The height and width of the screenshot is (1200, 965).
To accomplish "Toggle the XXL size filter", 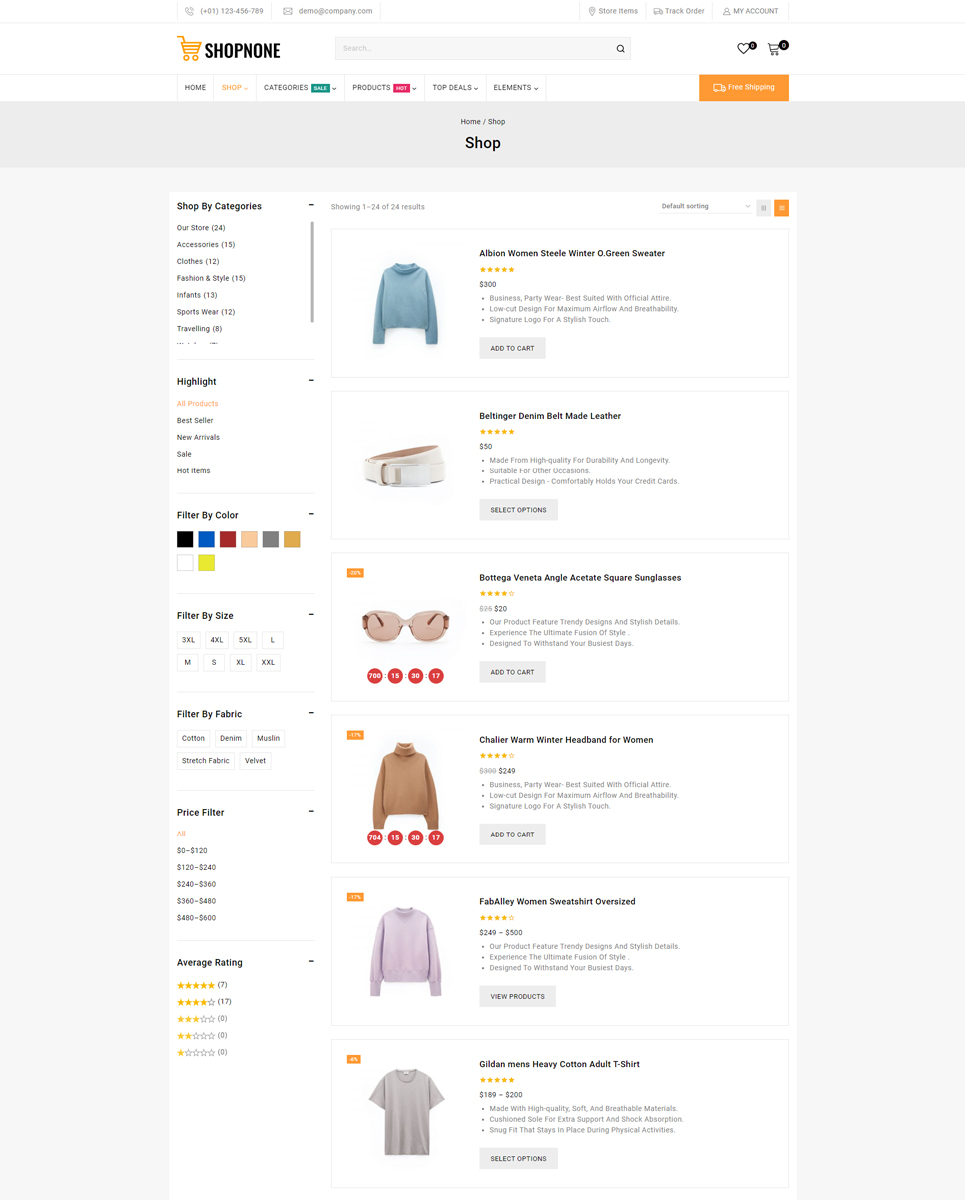I will click(x=268, y=663).
